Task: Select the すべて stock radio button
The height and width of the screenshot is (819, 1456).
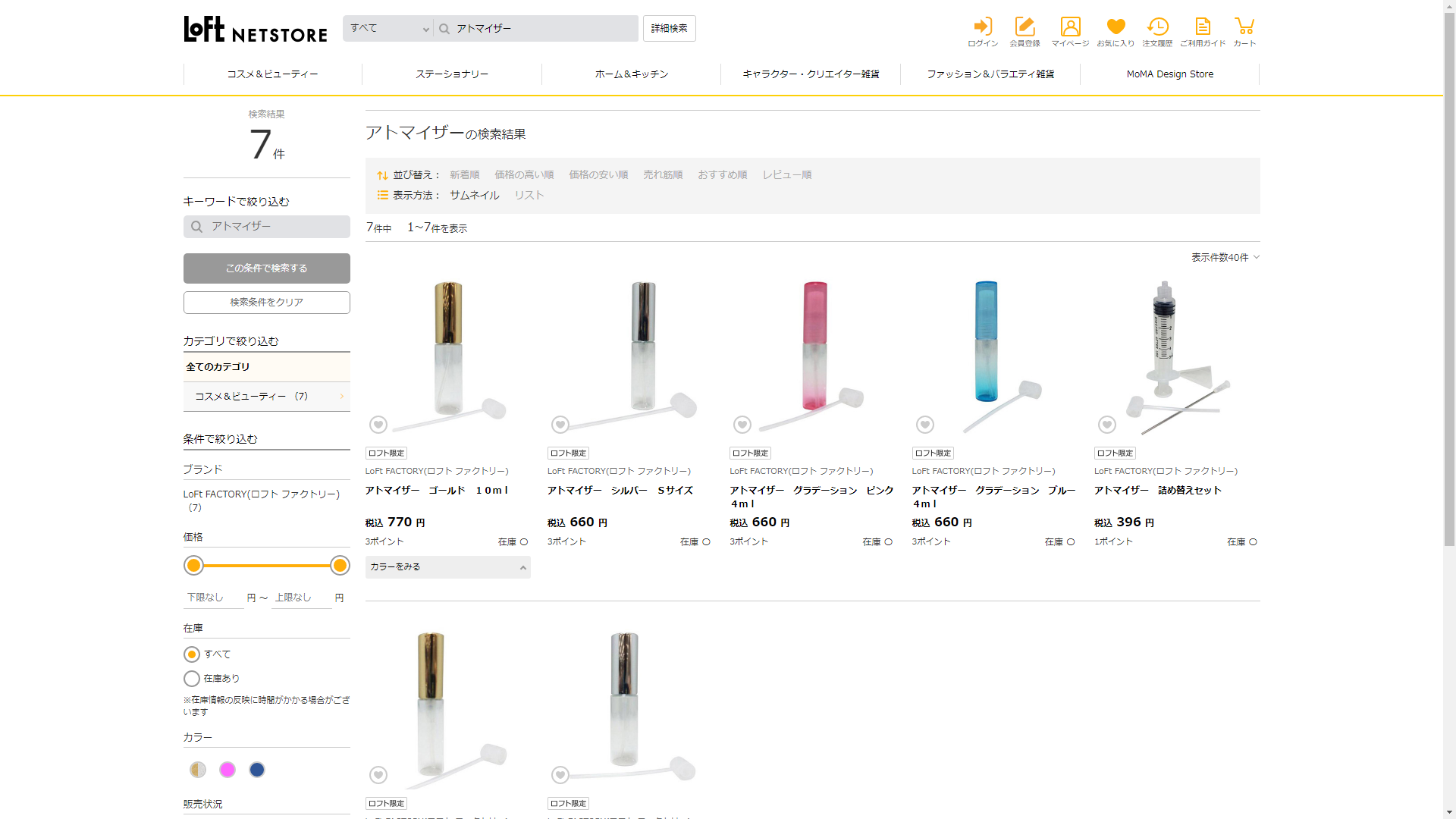Action: pyautogui.click(x=192, y=654)
